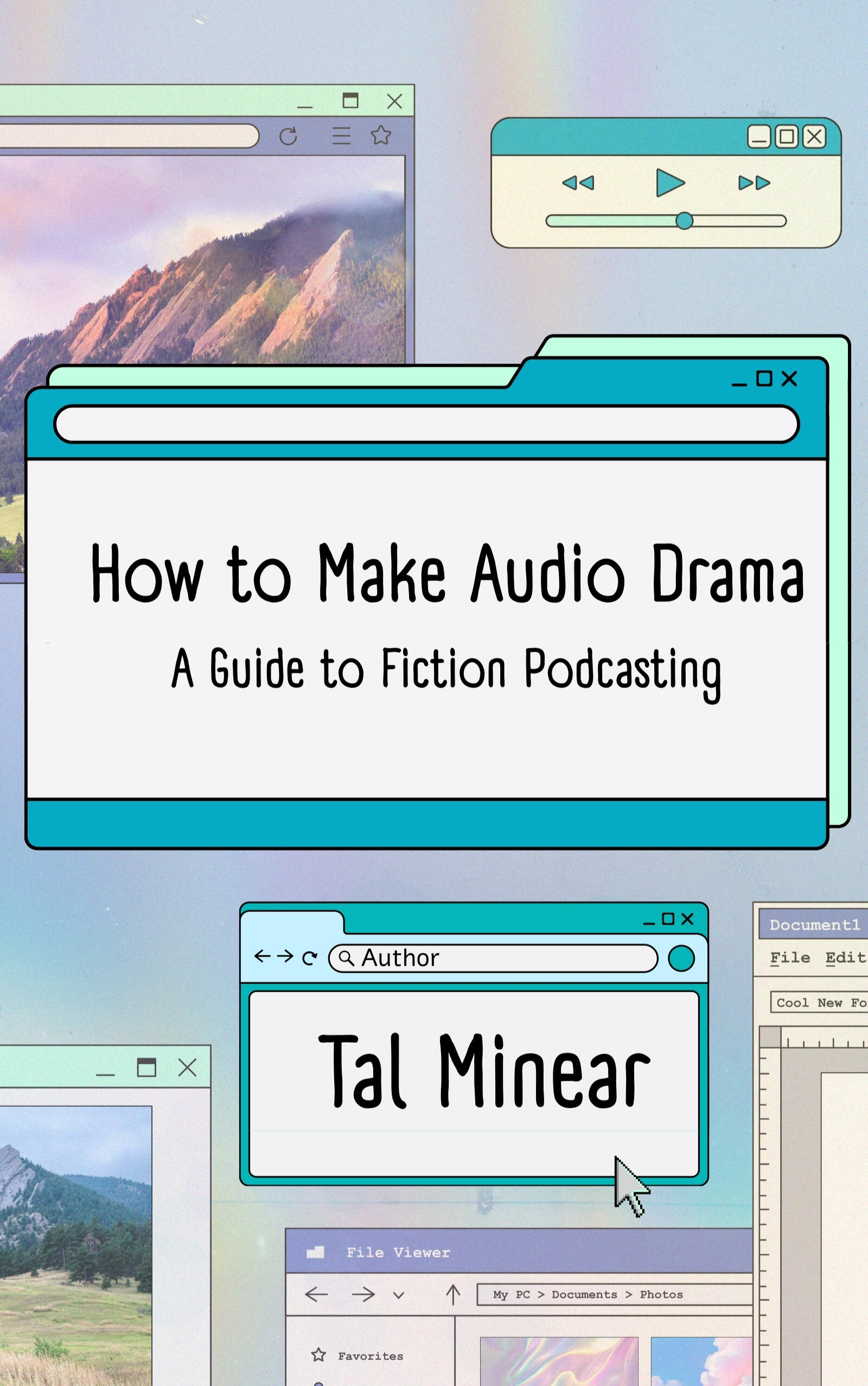The image size is (868, 1386).
Task: Open the File menu in Document1
Action: 790,957
